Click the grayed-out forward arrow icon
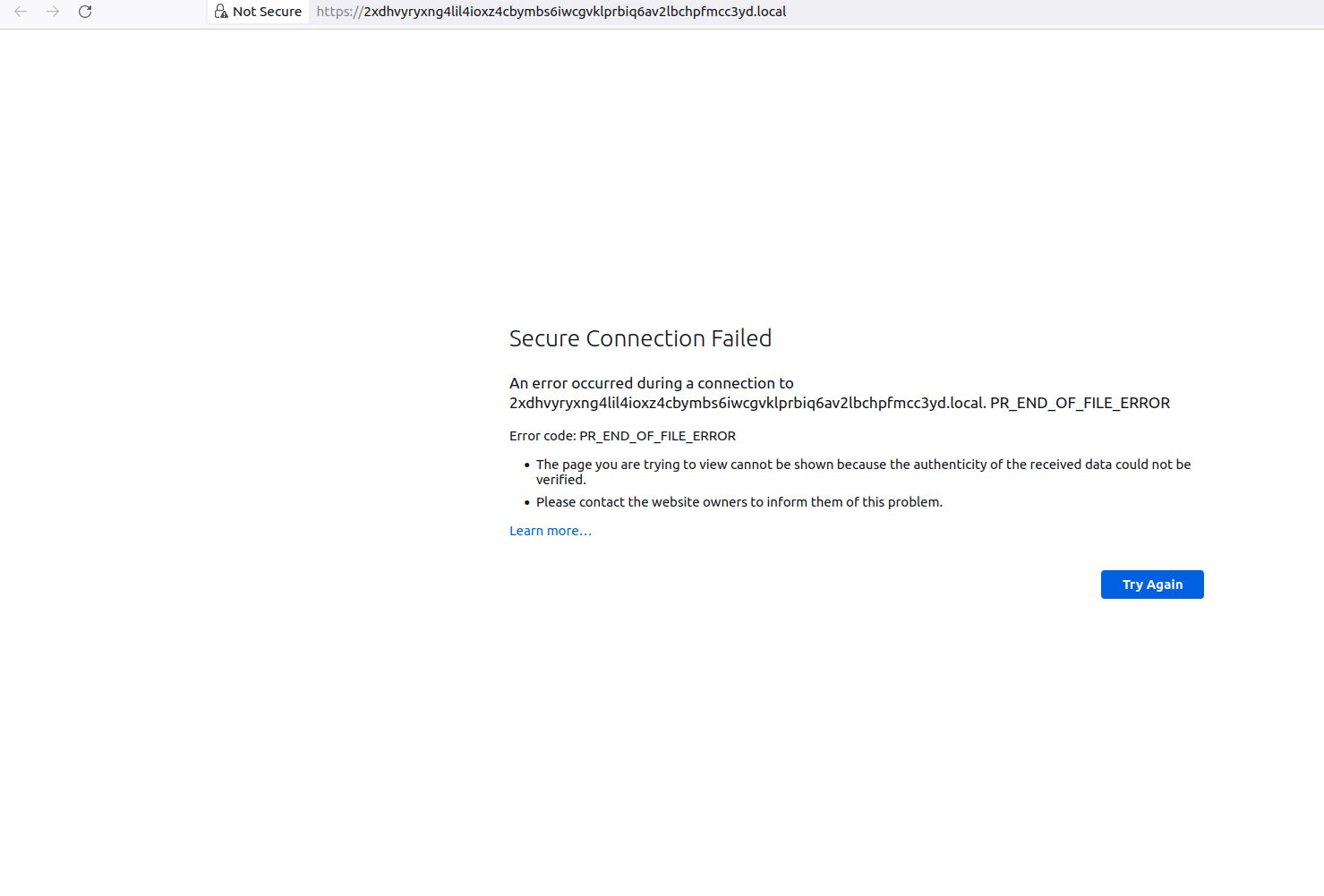Image resolution: width=1324 pixels, height=896 pixels. (x=52, y=12)
